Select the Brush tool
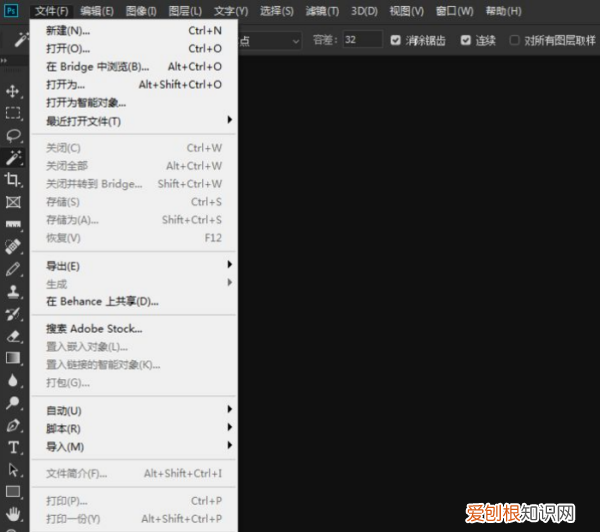Viewport: 600px width, 532px height. coord(13,269)
